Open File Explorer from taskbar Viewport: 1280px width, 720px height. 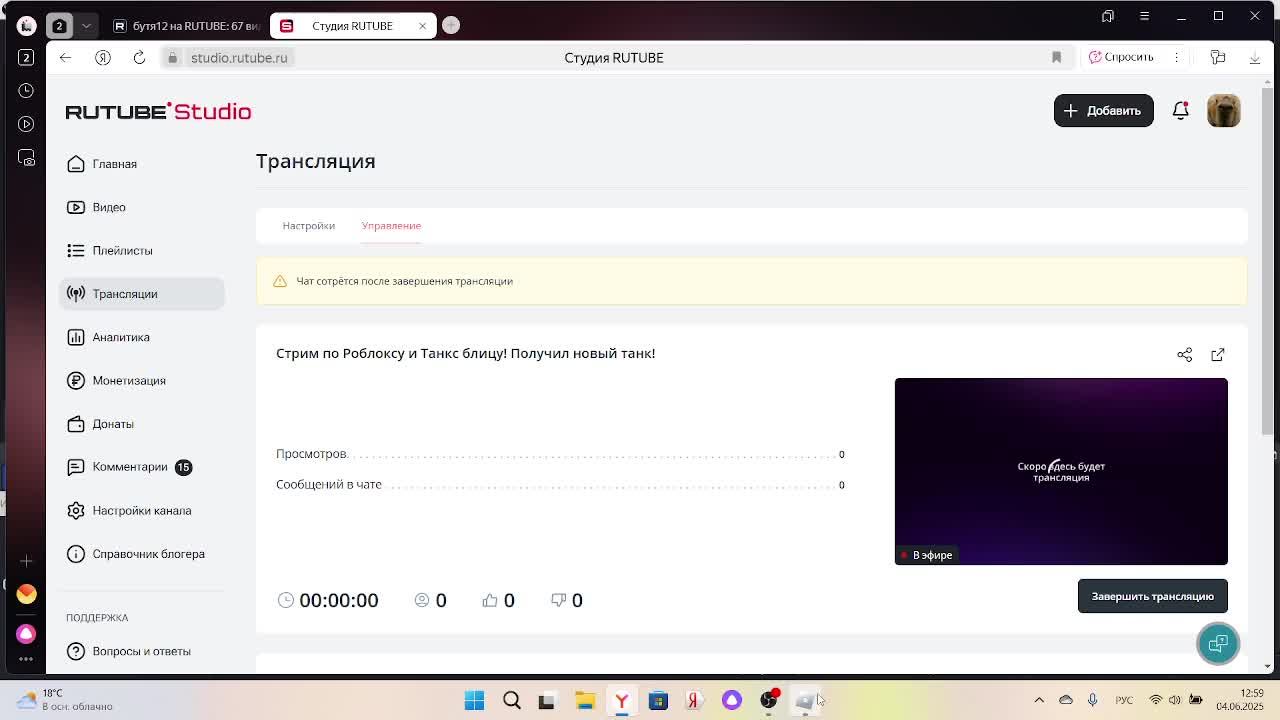pos(585,701)
